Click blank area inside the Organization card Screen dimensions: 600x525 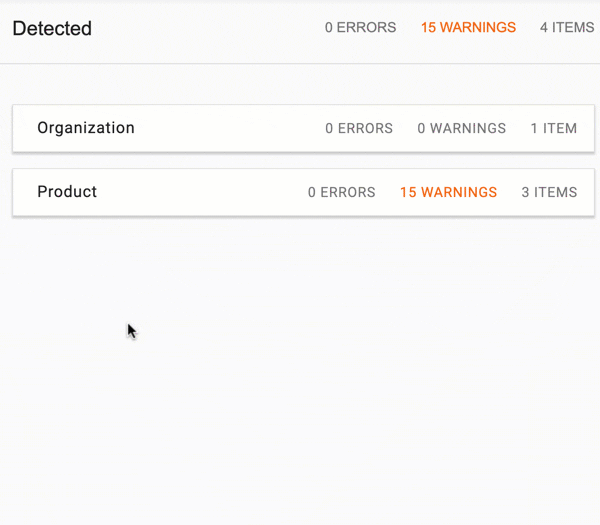click(x=230, y=128)
